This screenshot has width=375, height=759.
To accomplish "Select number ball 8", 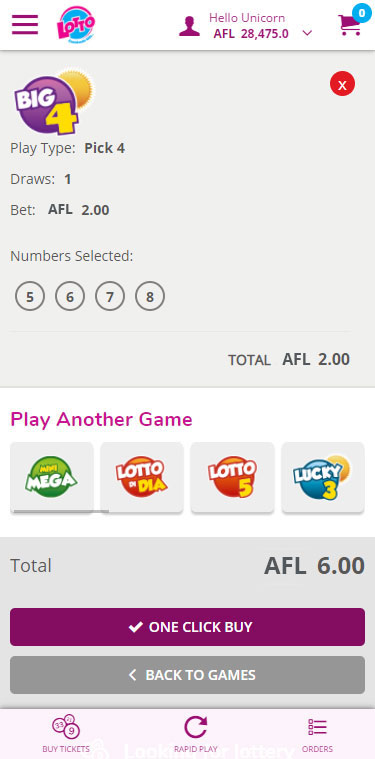I will pos(150,297).
